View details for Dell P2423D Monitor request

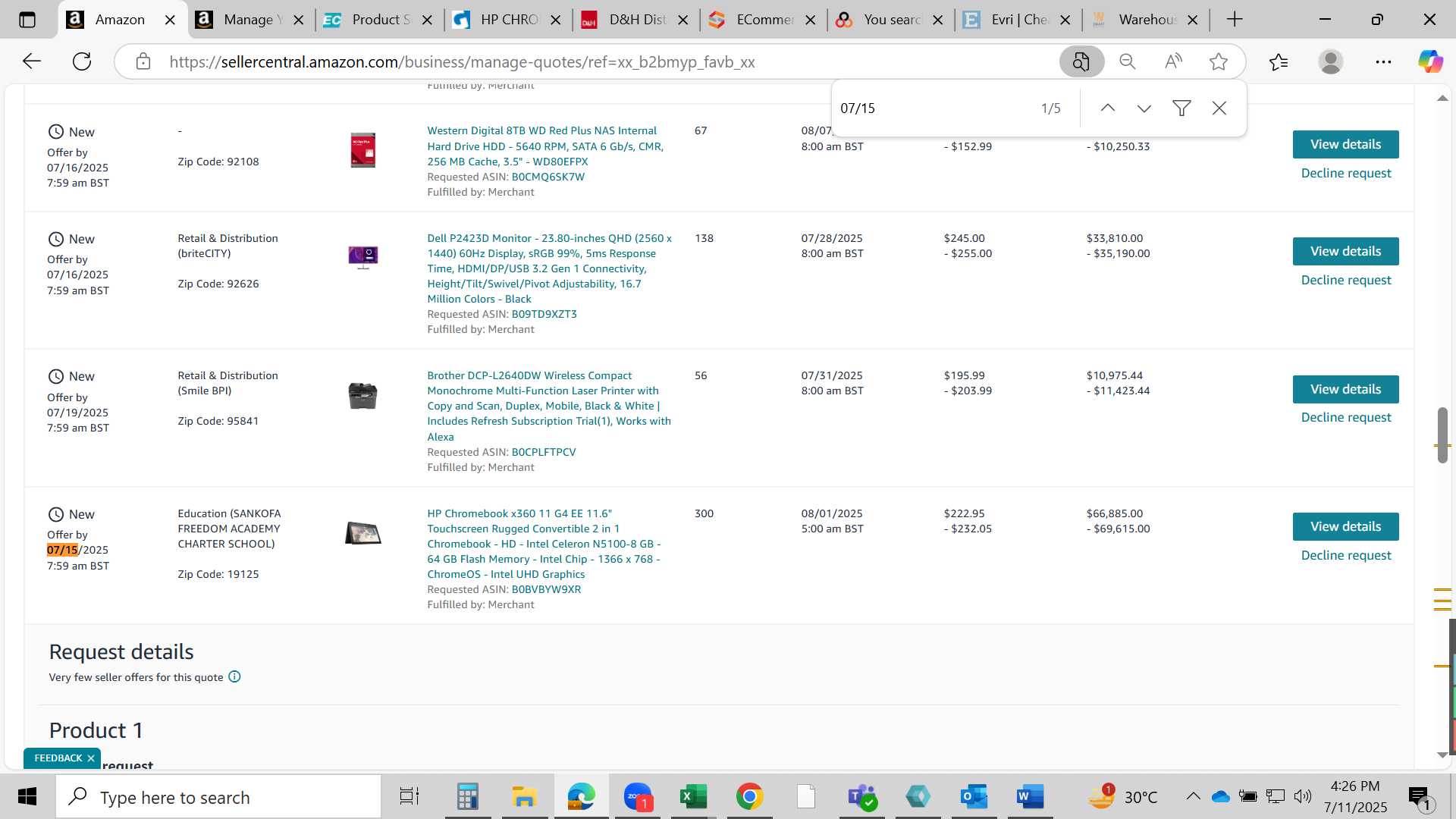(1345, 251)
